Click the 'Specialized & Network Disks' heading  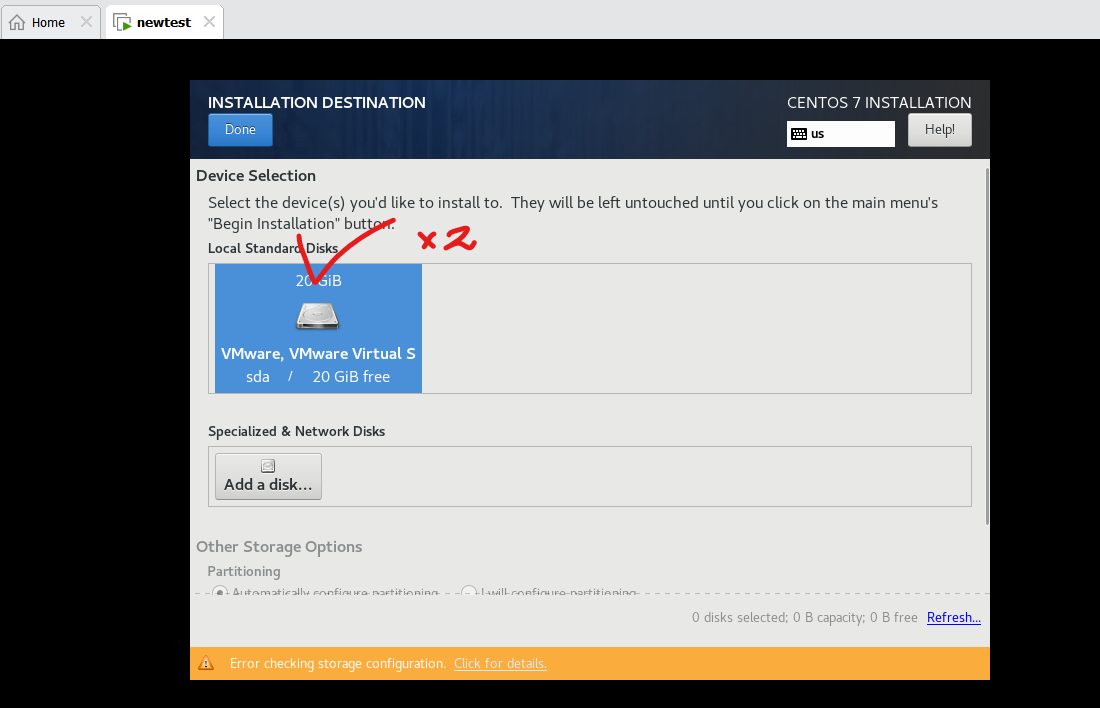coord(296,432)
